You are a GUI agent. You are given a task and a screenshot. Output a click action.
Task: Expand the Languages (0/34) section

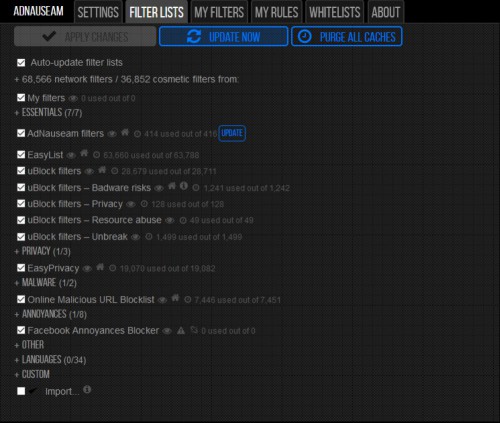click(50, 360)
